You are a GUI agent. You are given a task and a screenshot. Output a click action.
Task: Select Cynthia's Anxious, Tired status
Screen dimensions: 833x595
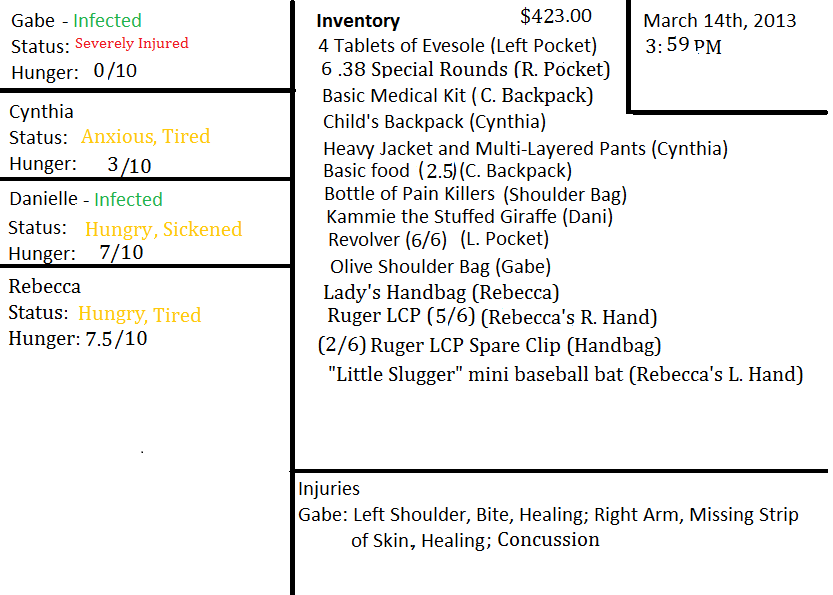pos(145,137)
